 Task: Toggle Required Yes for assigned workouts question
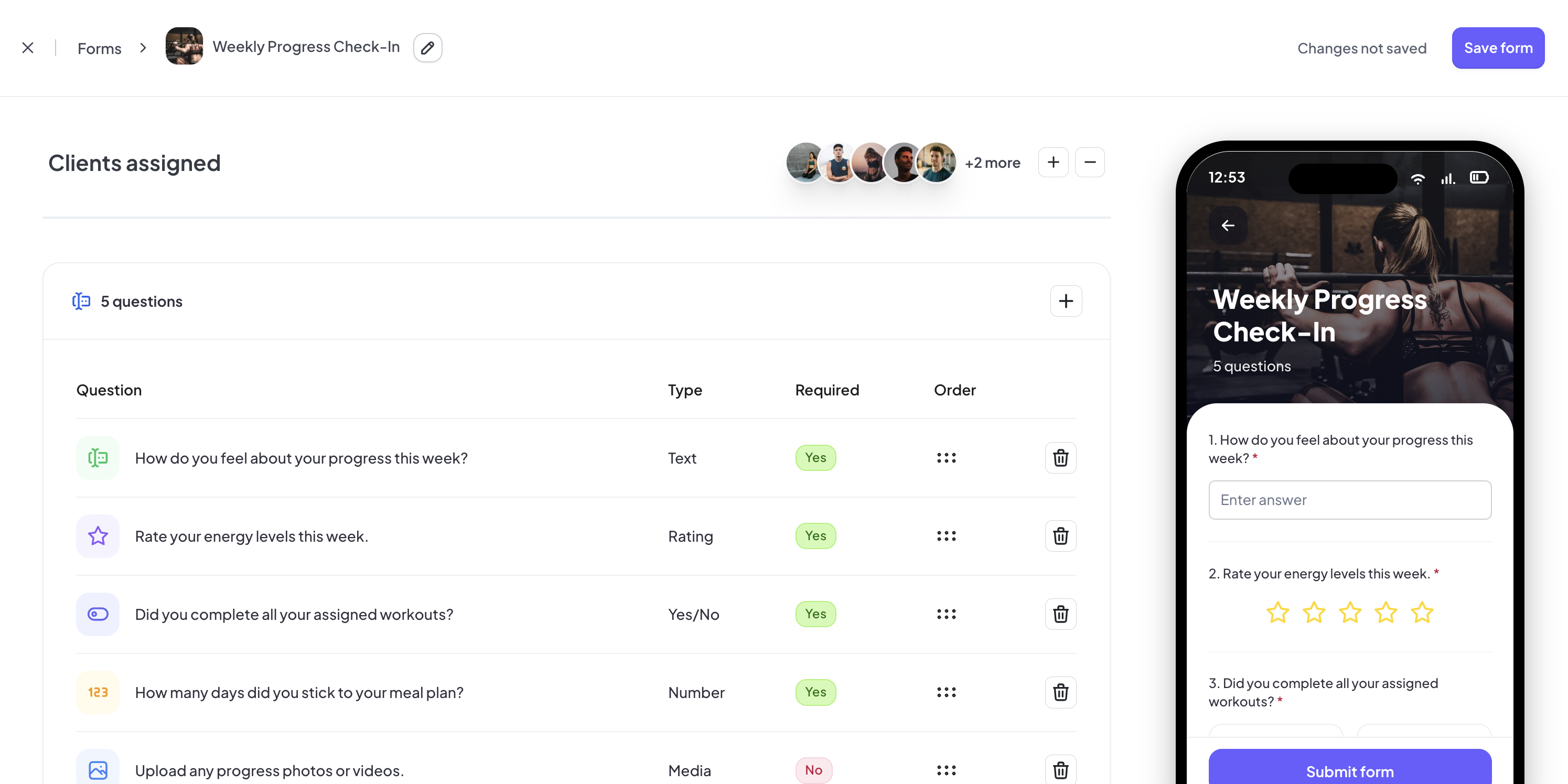pos(815,614)
